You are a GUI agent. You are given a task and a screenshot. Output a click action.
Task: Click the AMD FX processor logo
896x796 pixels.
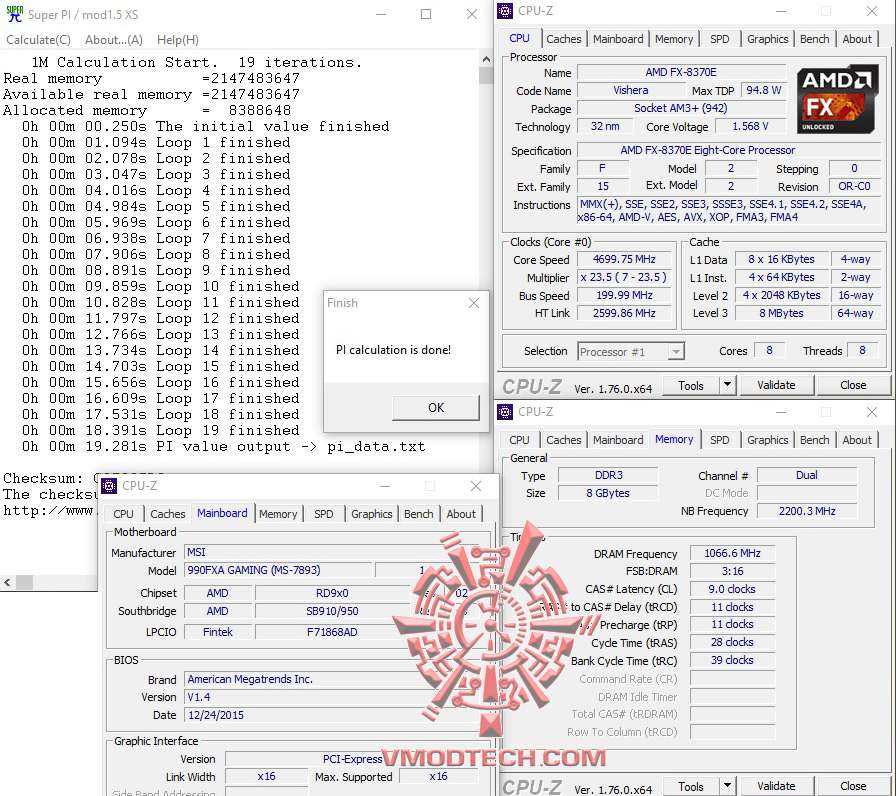(837, 99)
